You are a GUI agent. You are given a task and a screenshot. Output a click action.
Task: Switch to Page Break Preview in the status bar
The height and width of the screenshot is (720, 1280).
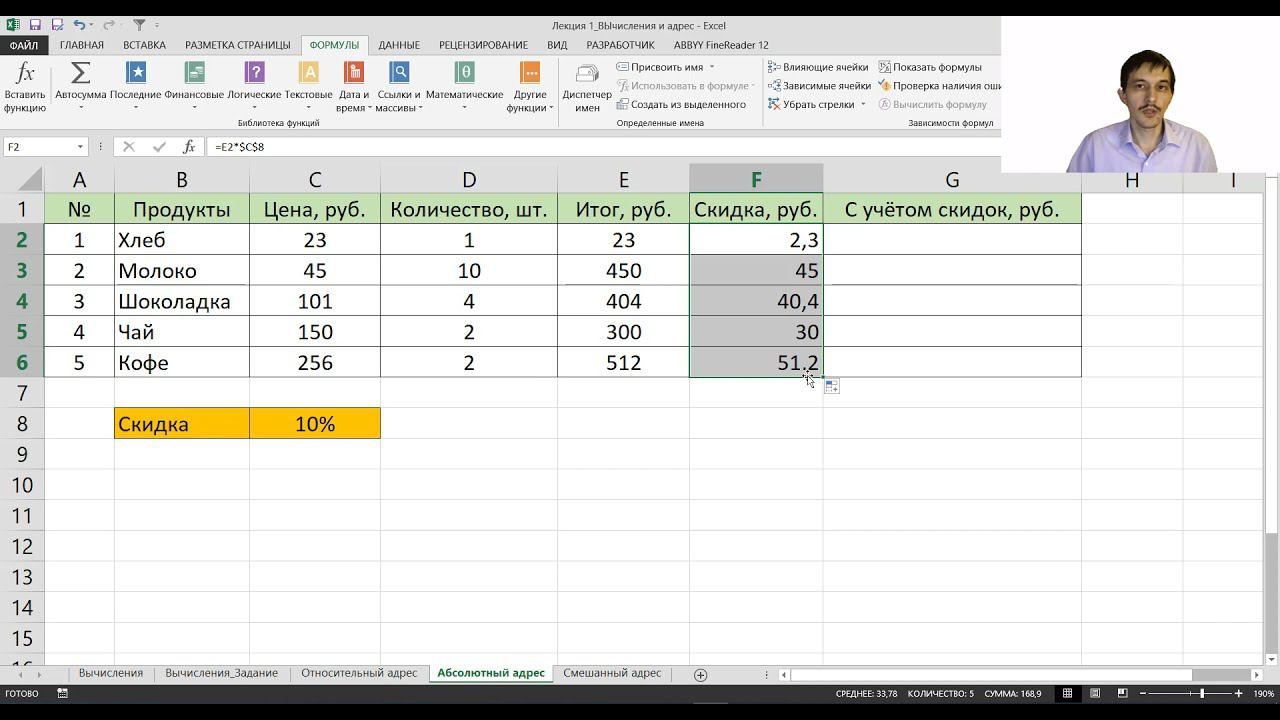1122,693
